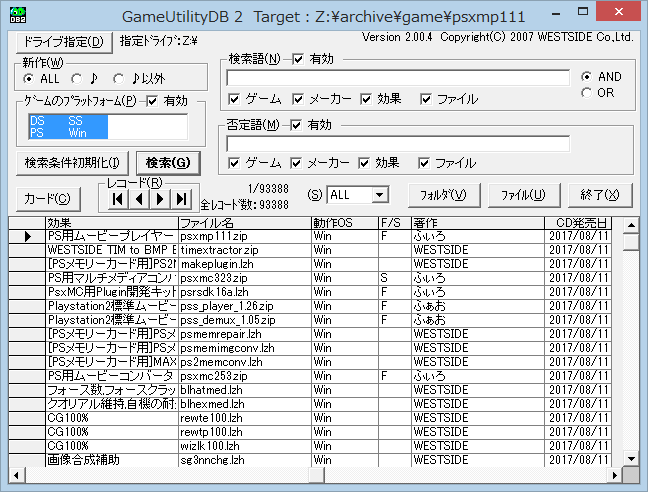Click into the 検索語 search text field
This screenshot has width=648, height=492.
[x=398, y=78]
